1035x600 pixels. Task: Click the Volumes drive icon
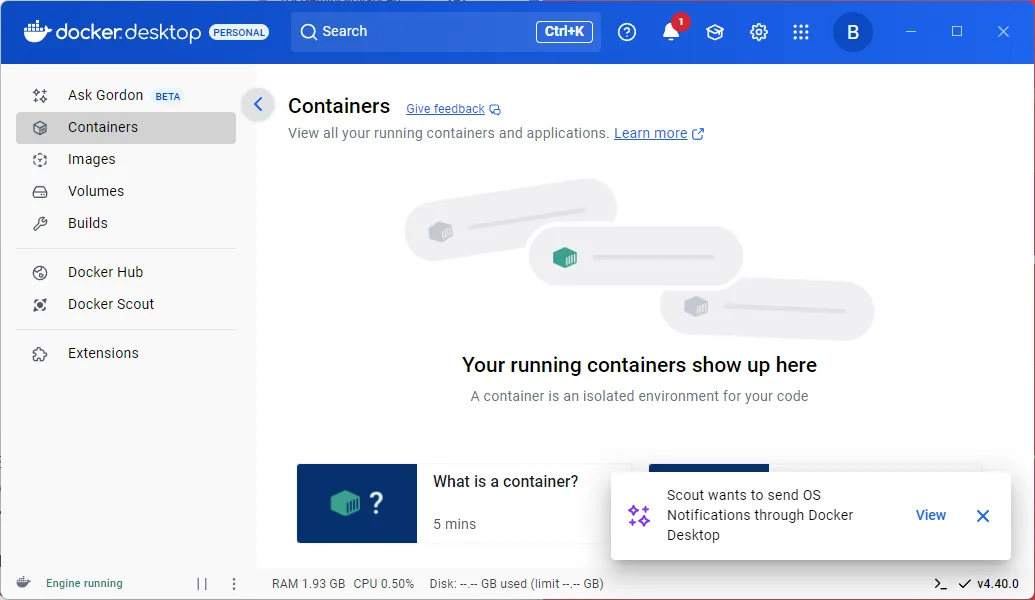(x=40, y=192)
